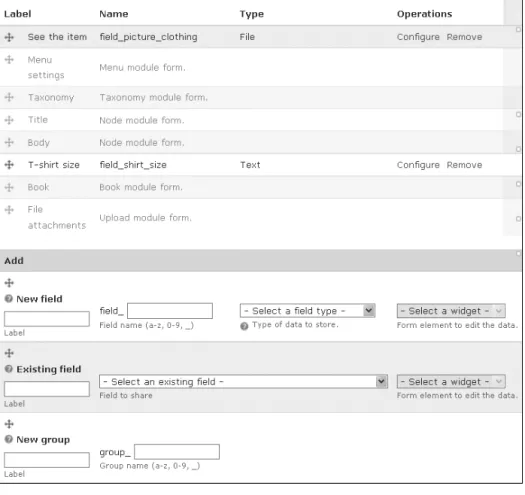The width and height of the screenshot is (525, 495).
Task: Open help icon next to New field
Action: point(9,298)
